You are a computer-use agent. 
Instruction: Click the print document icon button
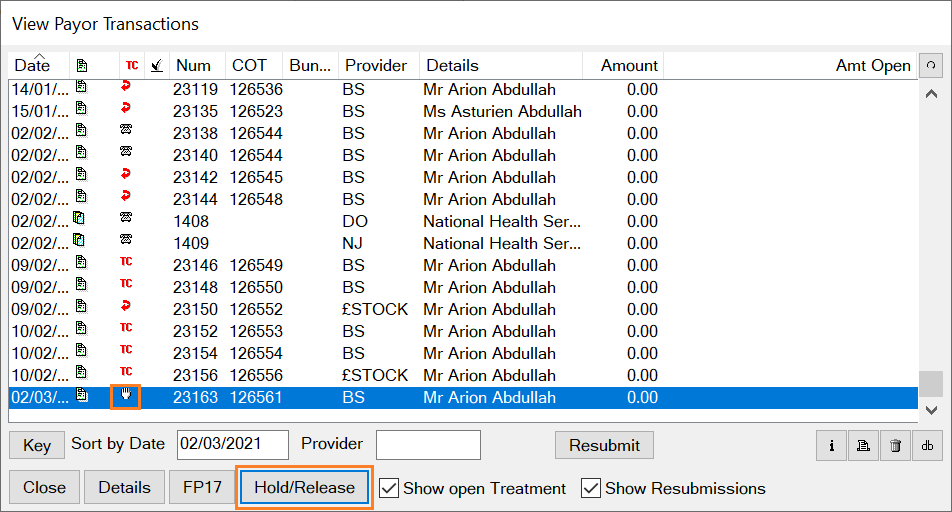863,445
